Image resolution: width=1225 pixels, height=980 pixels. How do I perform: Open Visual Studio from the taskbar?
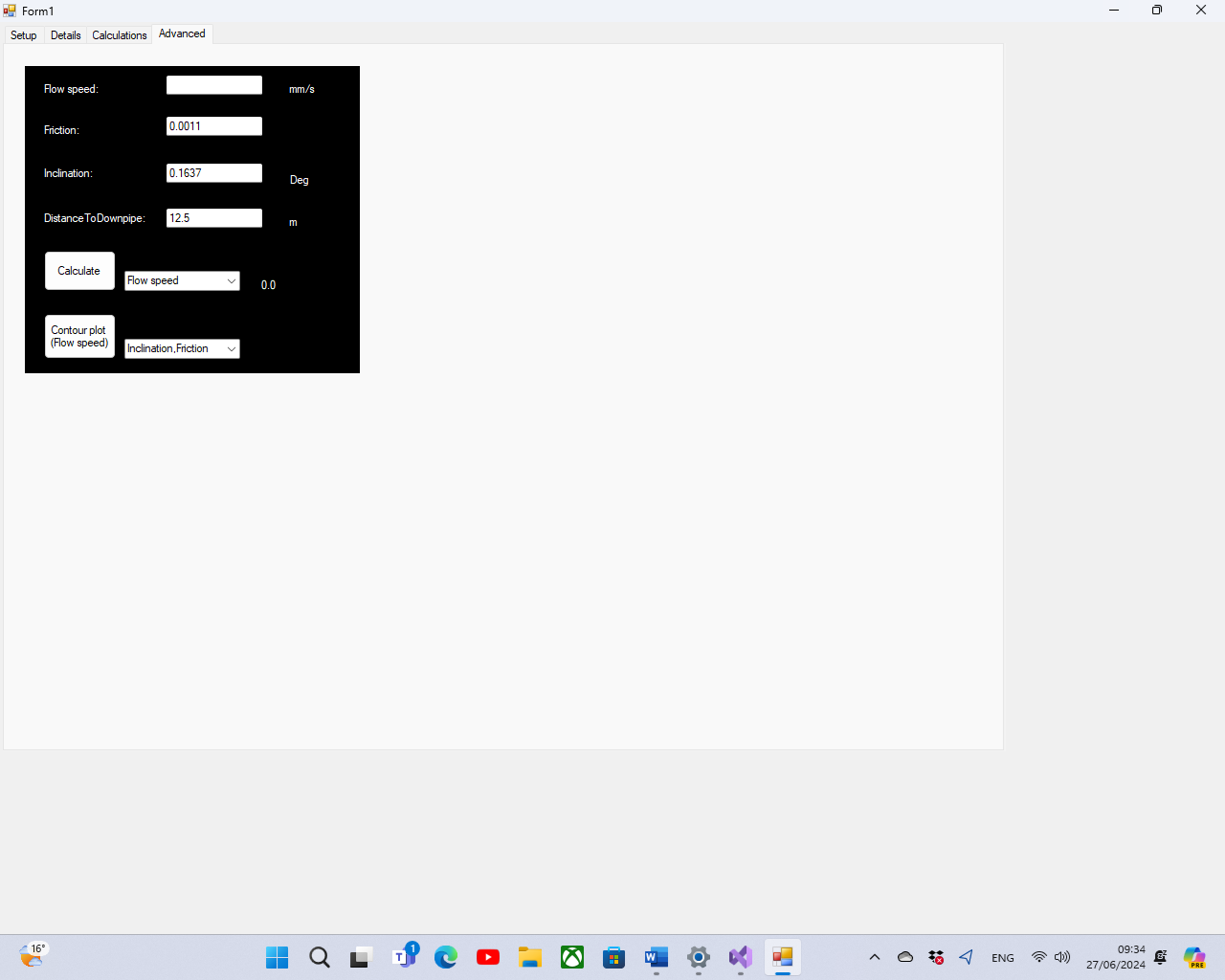point(741,957)
